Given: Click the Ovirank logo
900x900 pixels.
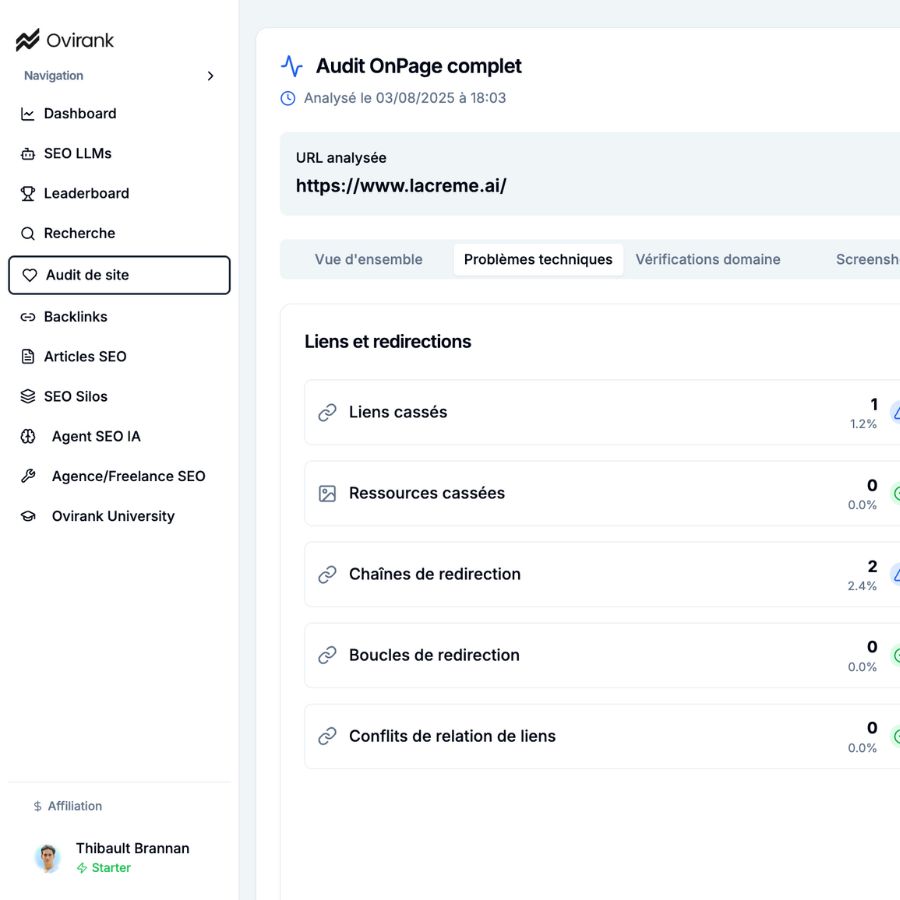Looking at the screenshot, I should (x=65, y=40).
